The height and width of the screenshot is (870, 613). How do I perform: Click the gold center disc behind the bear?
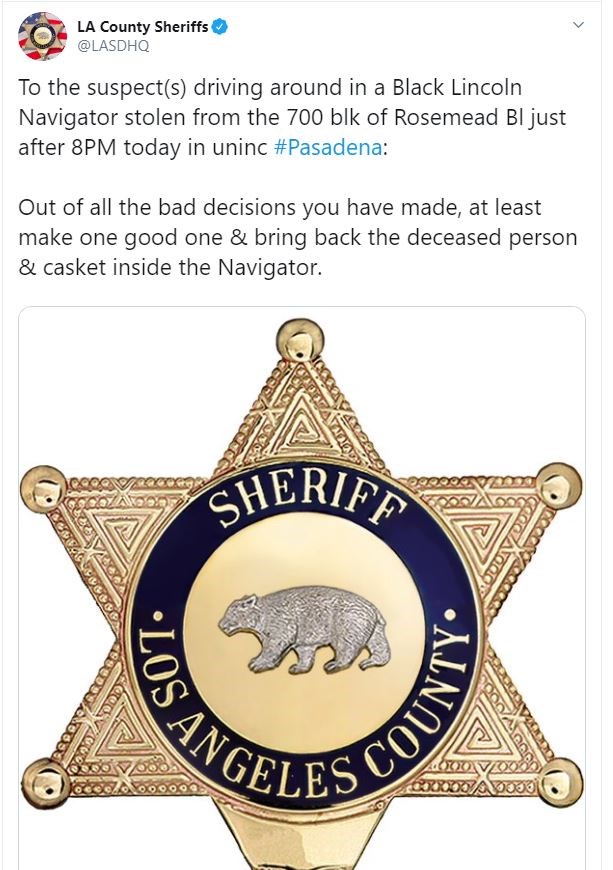[x=305, y=631]
